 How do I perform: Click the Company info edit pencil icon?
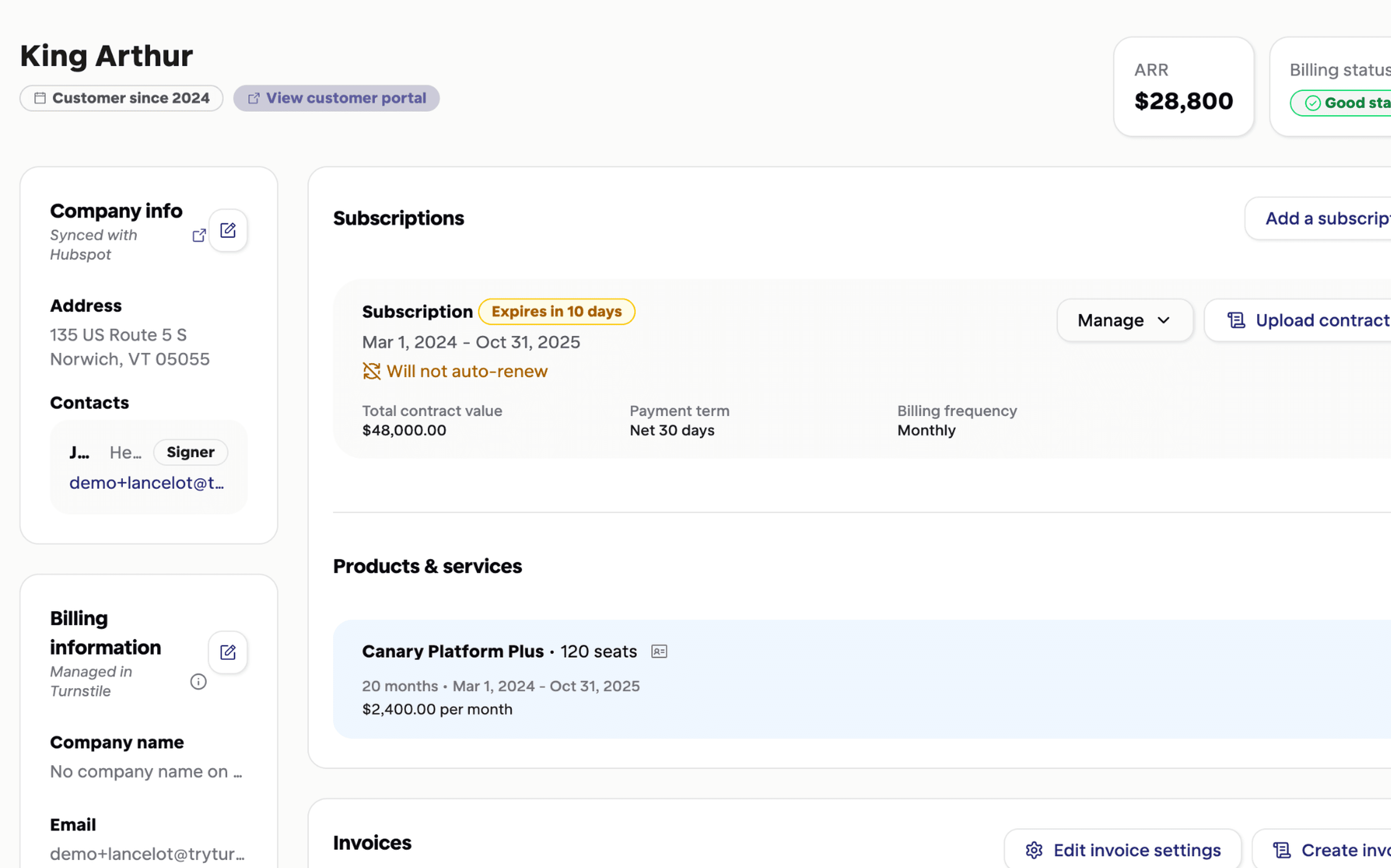coord(228,230)
